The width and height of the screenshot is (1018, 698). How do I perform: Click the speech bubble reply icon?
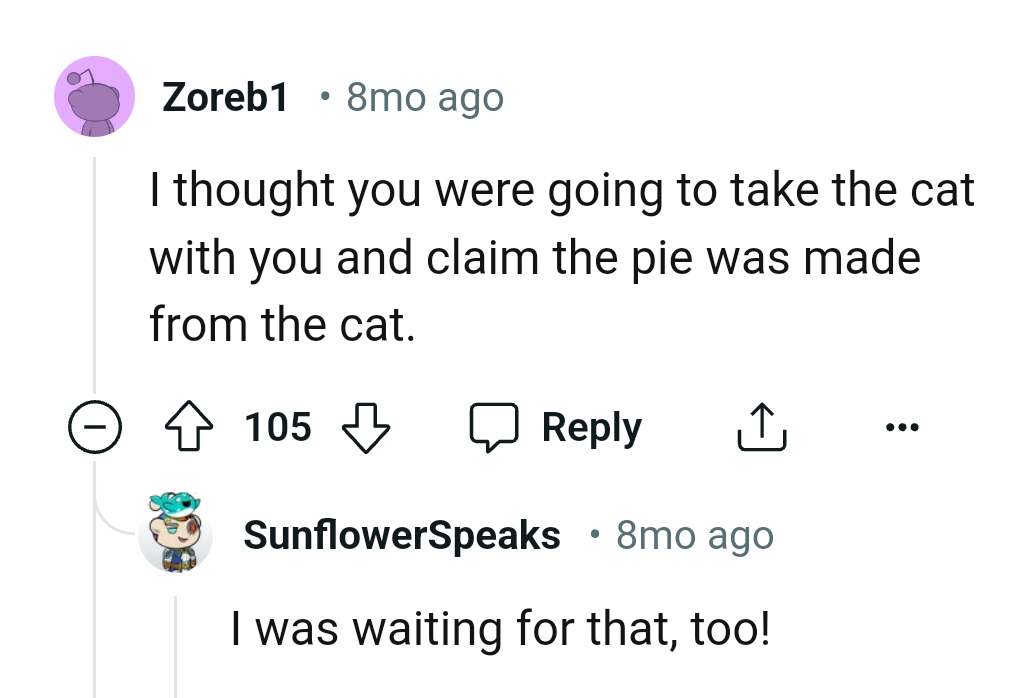pos(495,428)
